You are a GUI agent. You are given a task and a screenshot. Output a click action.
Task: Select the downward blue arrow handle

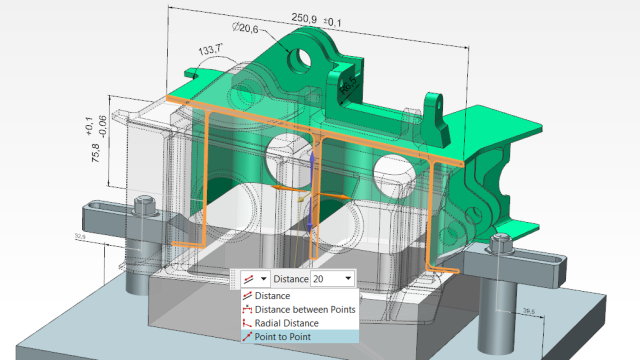pos(310,216)
